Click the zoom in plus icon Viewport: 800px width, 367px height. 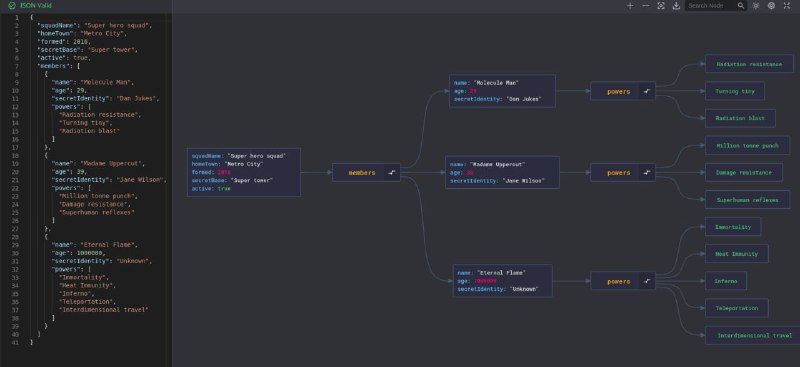(x=630, y=6)
